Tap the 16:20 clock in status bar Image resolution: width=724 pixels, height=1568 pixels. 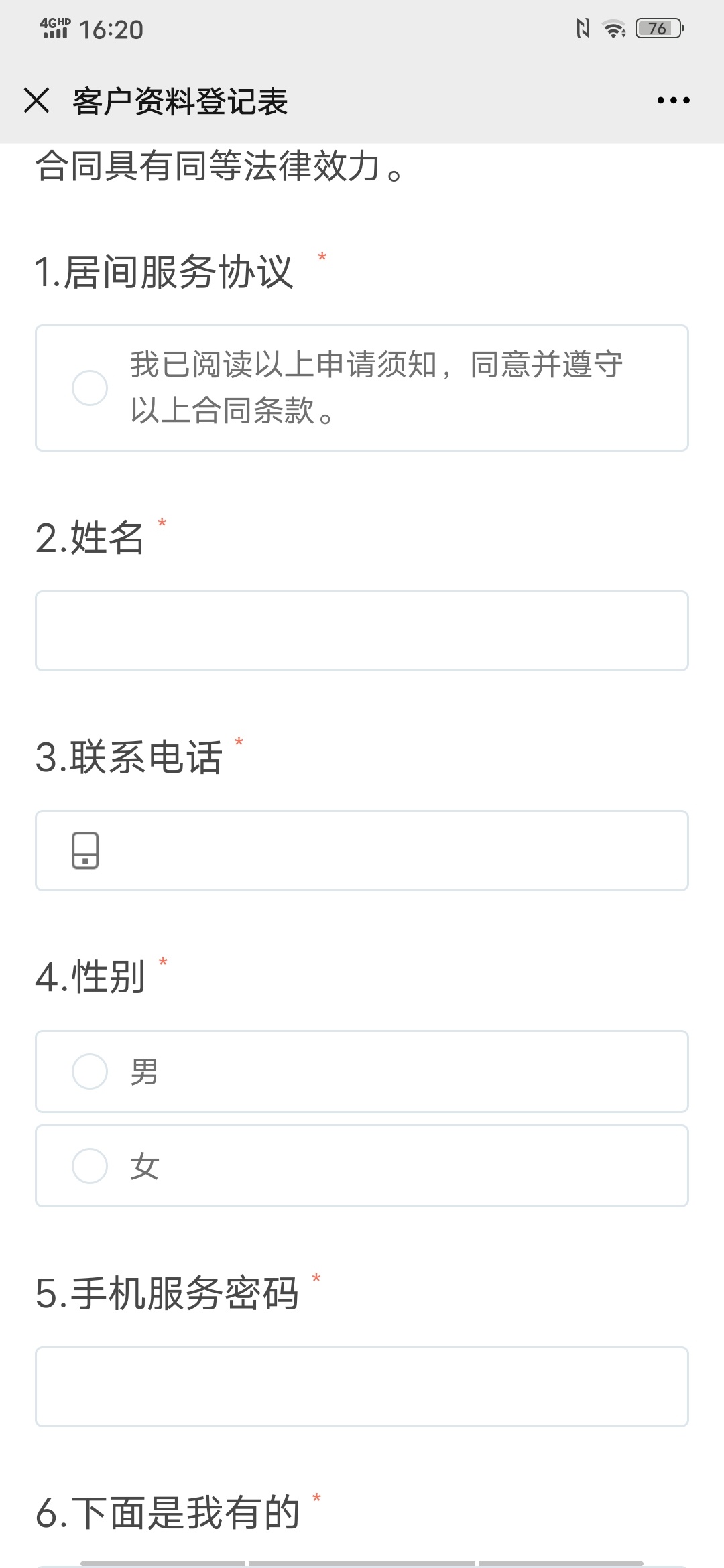coord(111,30)
